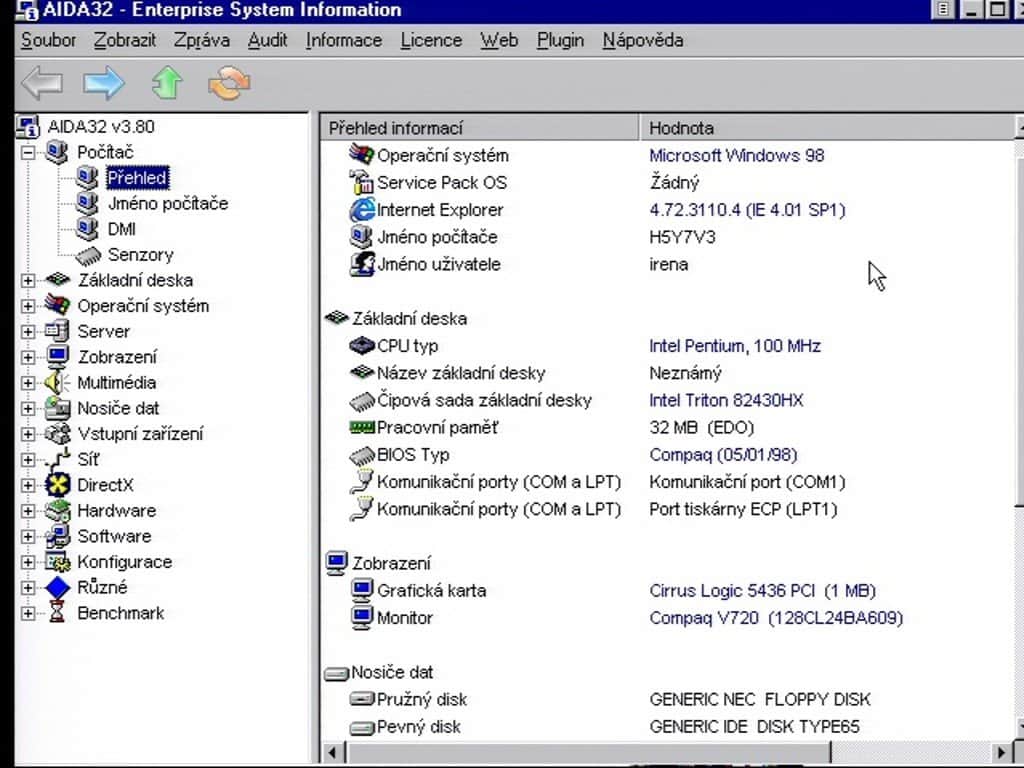Click the green Up arrow icon
1024x768 pixels.
pyautogui.click(x=167, y=83)
